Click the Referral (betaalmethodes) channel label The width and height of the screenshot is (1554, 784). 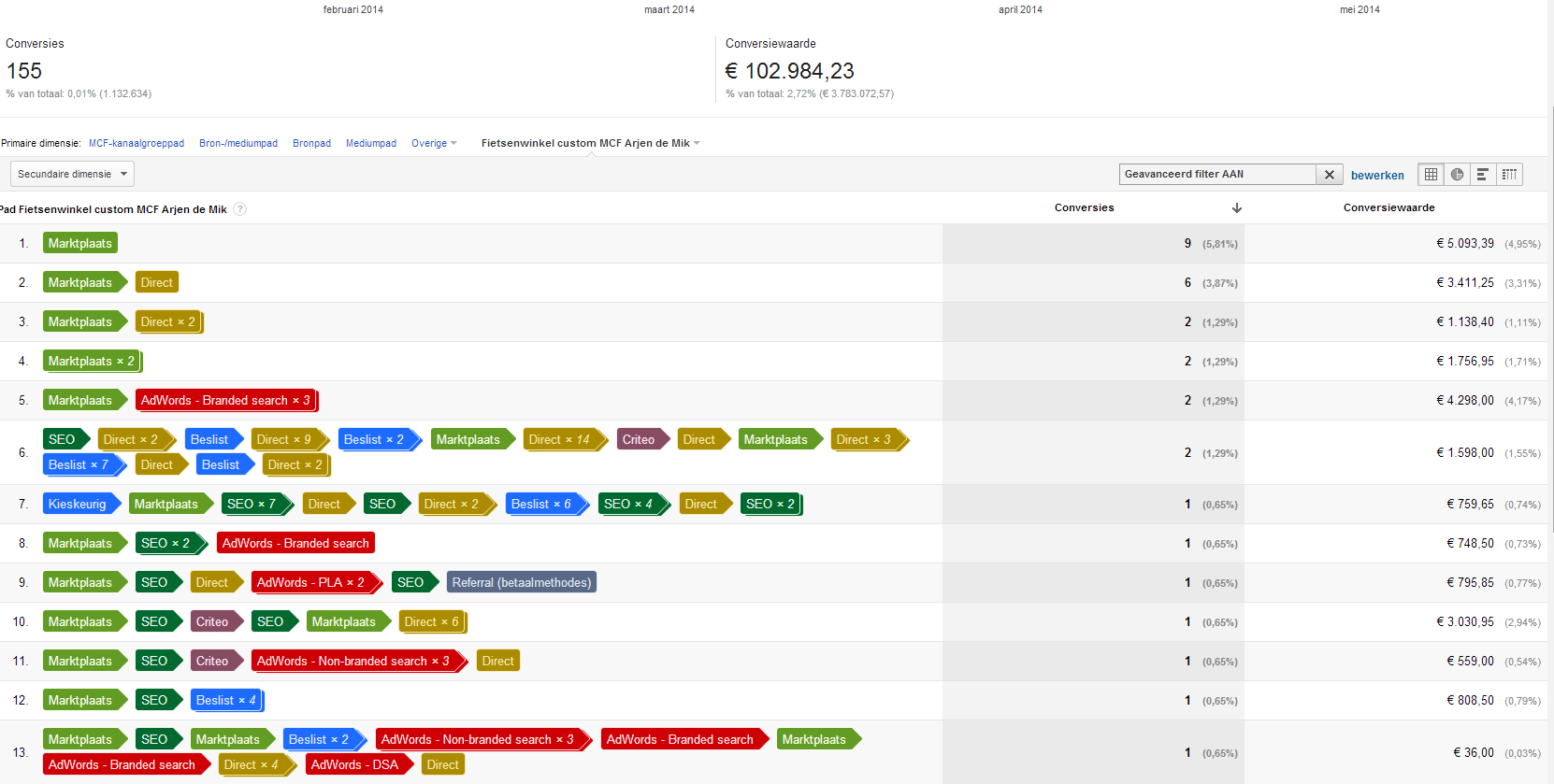pos(521,583)
